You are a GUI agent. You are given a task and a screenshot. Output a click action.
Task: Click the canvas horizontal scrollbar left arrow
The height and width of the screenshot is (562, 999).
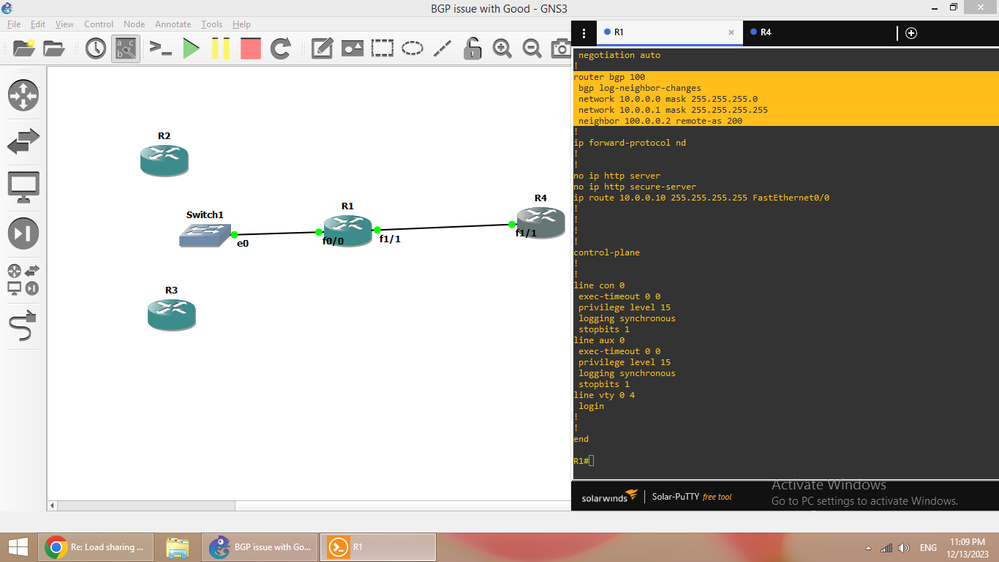(x=52, y=505)
